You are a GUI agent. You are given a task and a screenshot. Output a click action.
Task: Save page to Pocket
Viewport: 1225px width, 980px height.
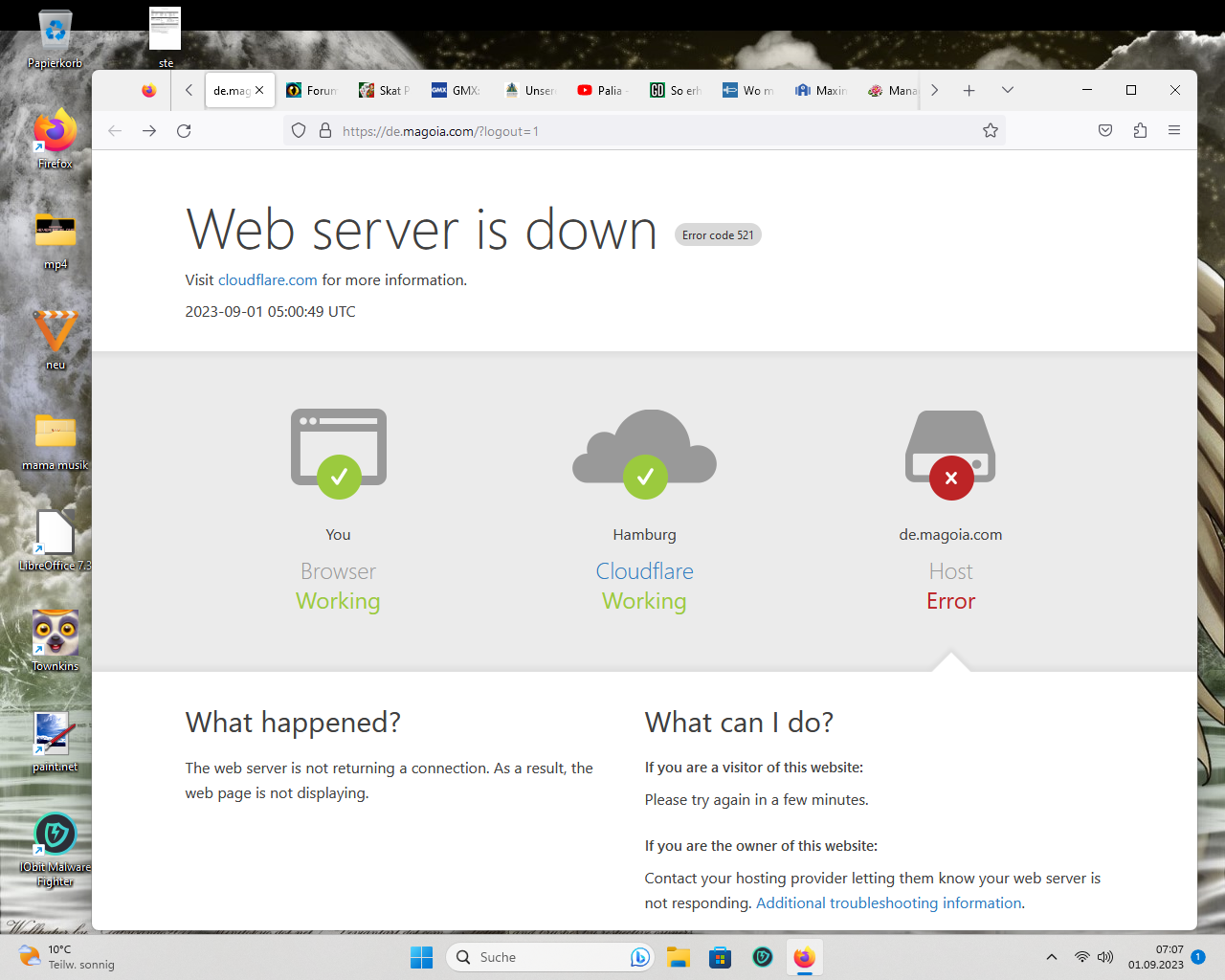click(1105, 131)
